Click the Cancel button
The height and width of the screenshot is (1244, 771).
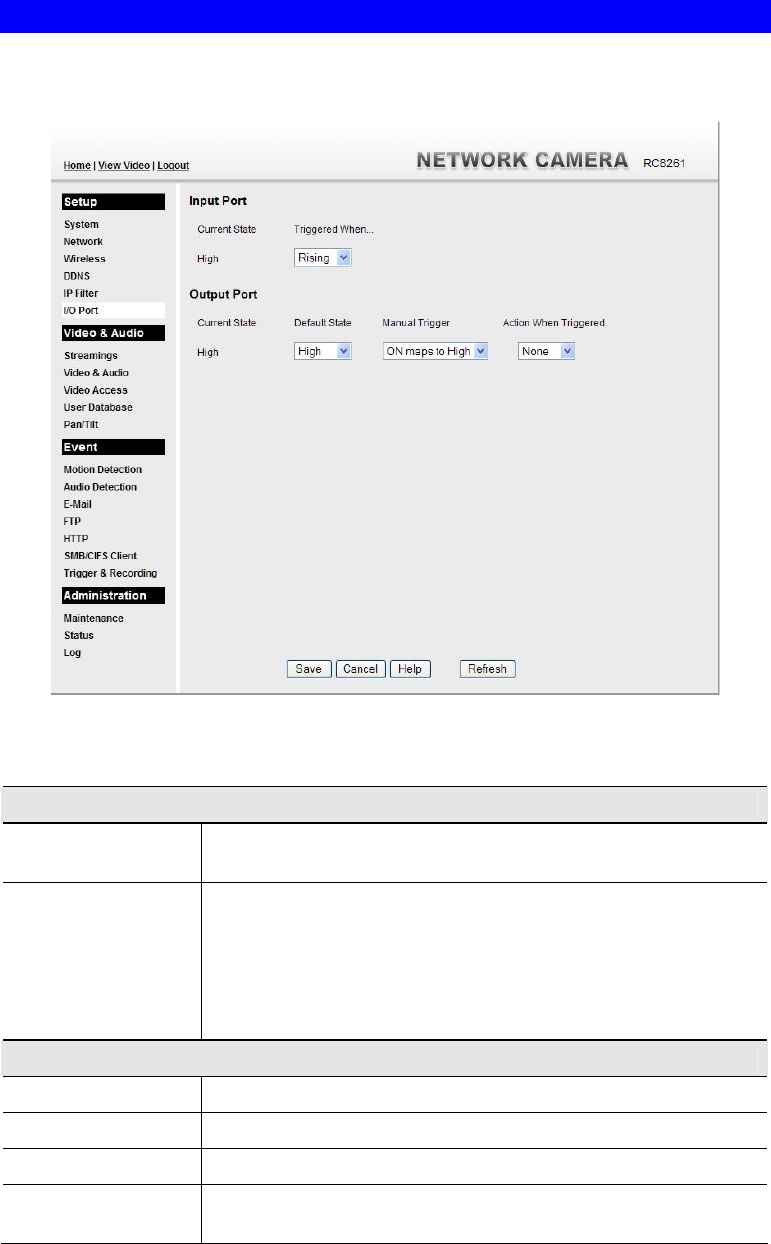pos(360,669)
